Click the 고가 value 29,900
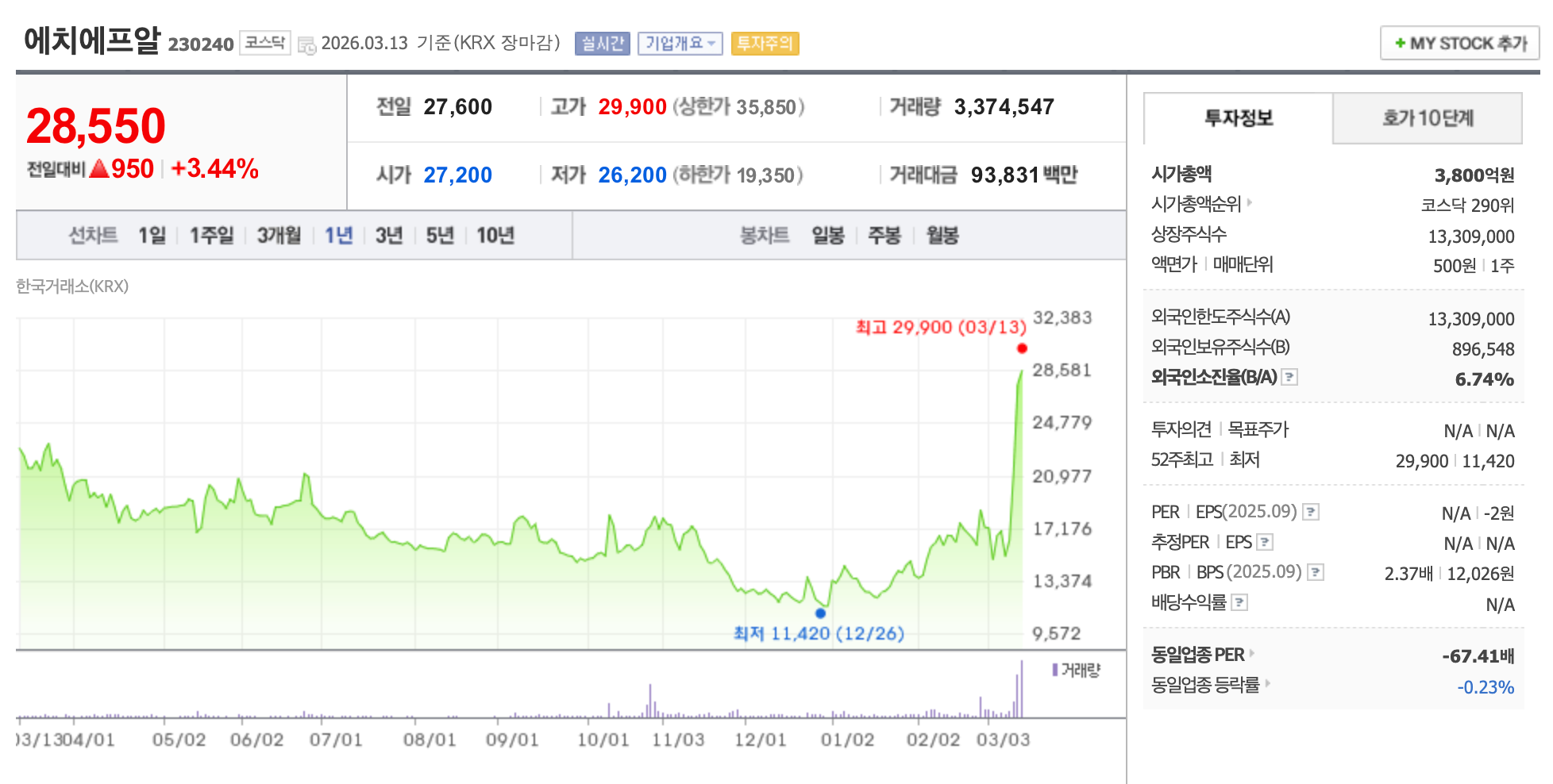This screenshot has width=1553, height=784. pyautogui.click(x=632, y=106)
